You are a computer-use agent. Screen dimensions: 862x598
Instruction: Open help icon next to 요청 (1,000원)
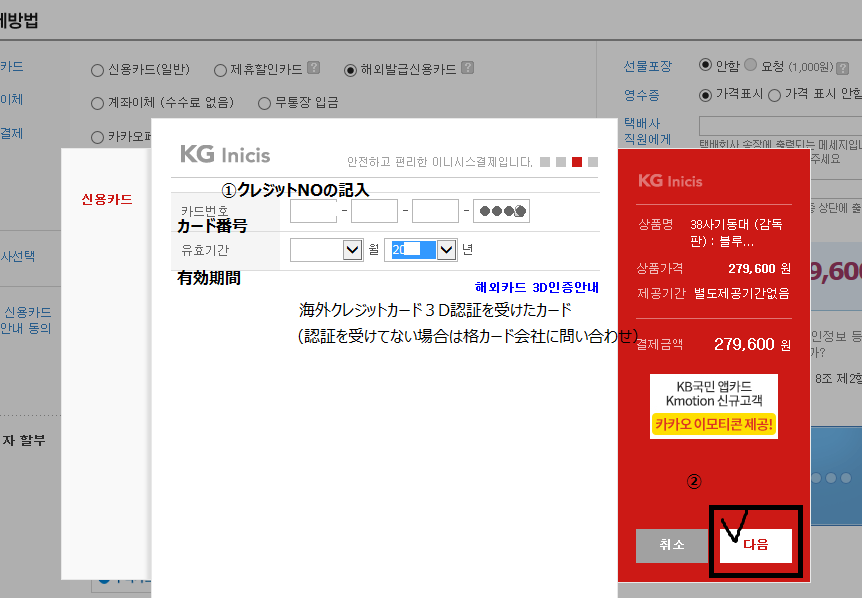click(x=842, y=69)
